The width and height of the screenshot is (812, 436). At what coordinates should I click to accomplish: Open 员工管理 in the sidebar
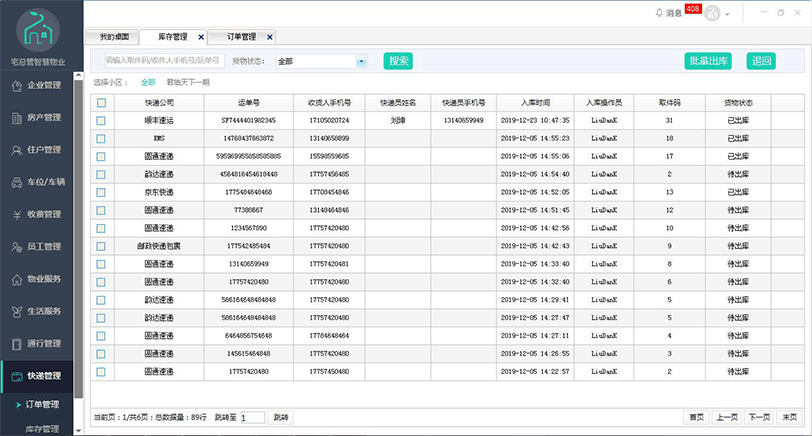coord(36,247)
